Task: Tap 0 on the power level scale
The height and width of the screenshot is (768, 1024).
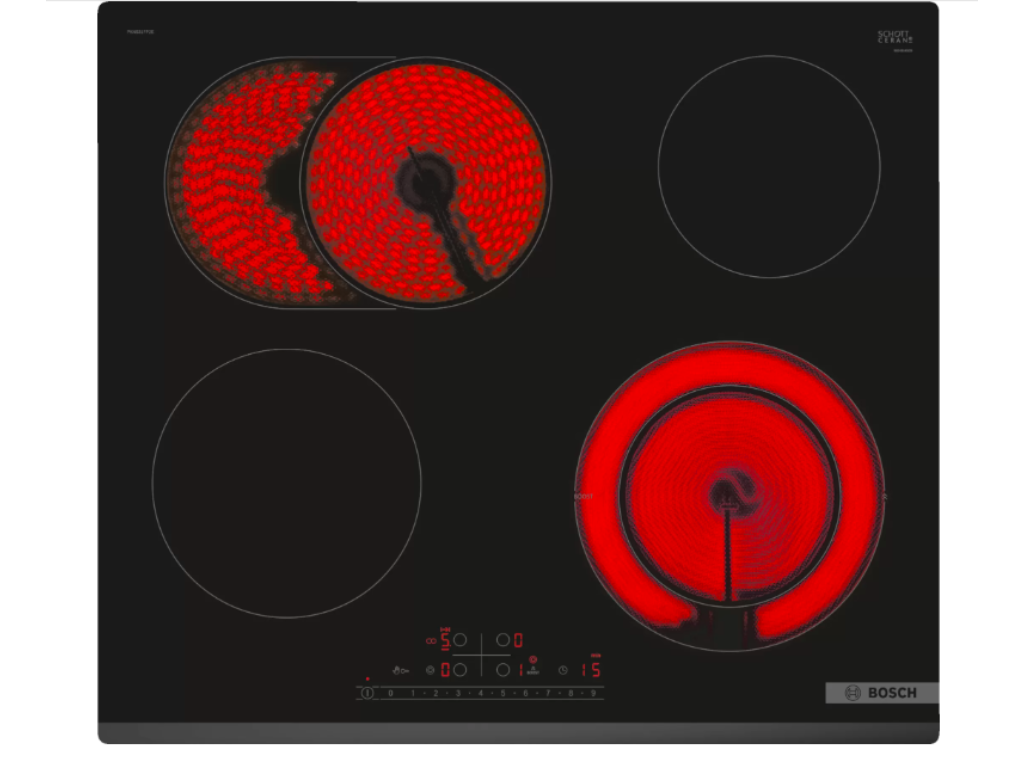Action: click(390, 692)
